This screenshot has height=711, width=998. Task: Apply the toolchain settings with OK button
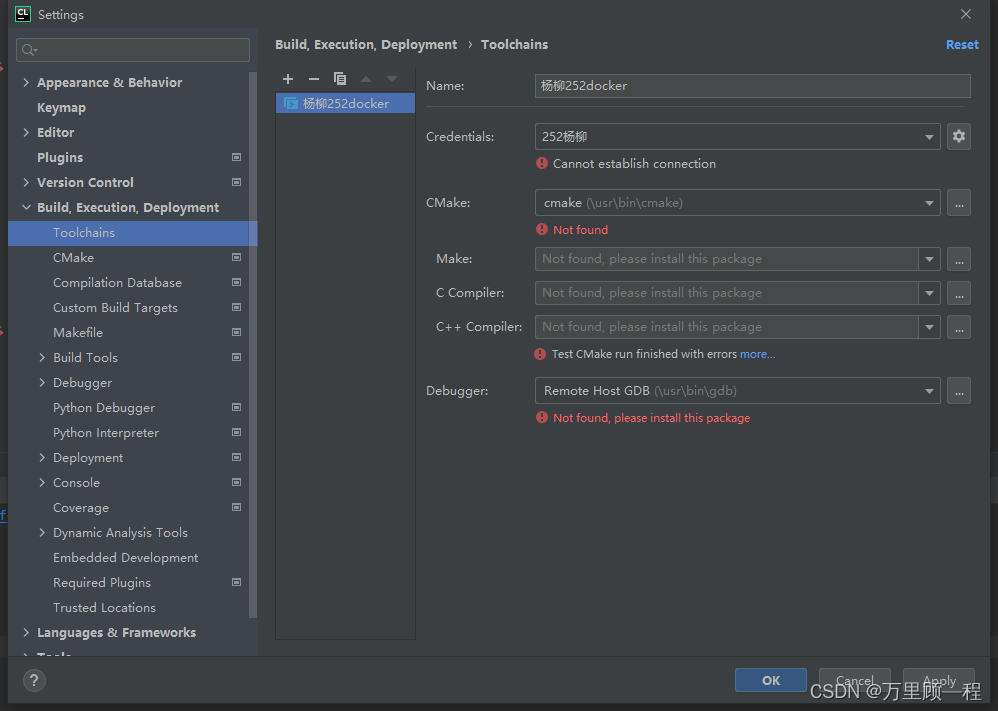point(770,679)
